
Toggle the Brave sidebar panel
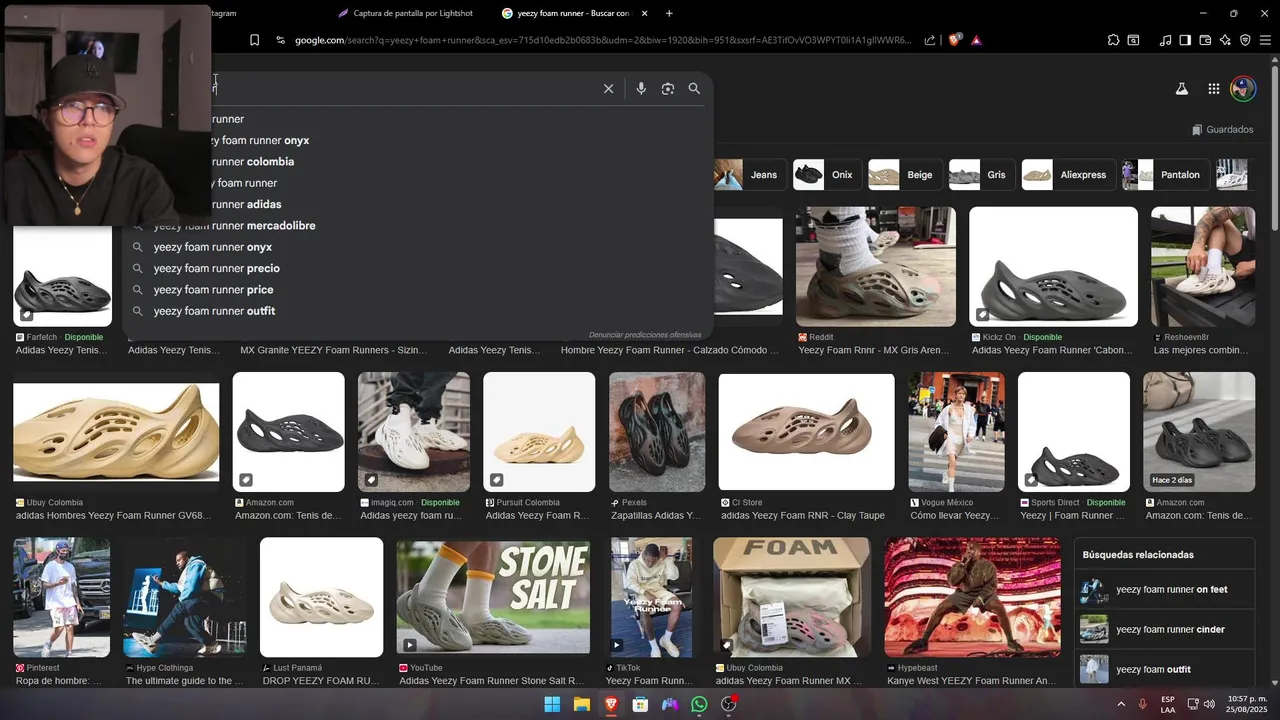click(1185, 40)
